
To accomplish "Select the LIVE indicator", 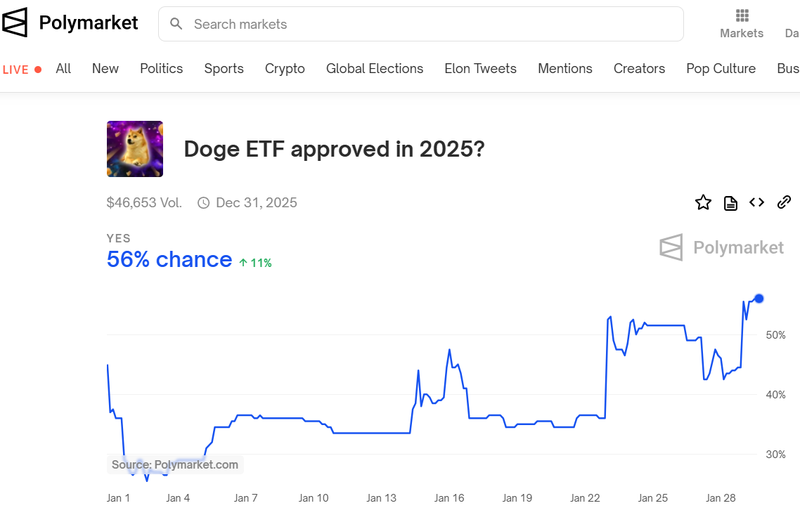I will (22, 69).
